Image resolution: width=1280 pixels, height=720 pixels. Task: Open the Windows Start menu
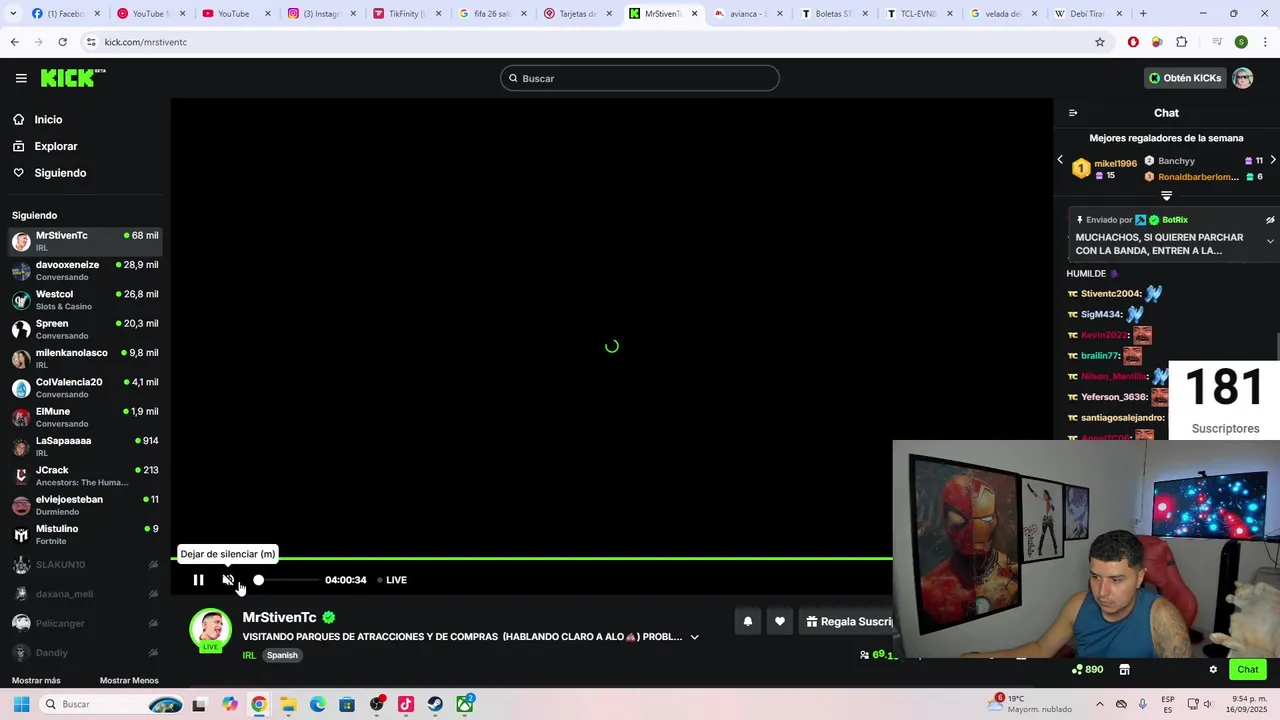pos(21,704)
